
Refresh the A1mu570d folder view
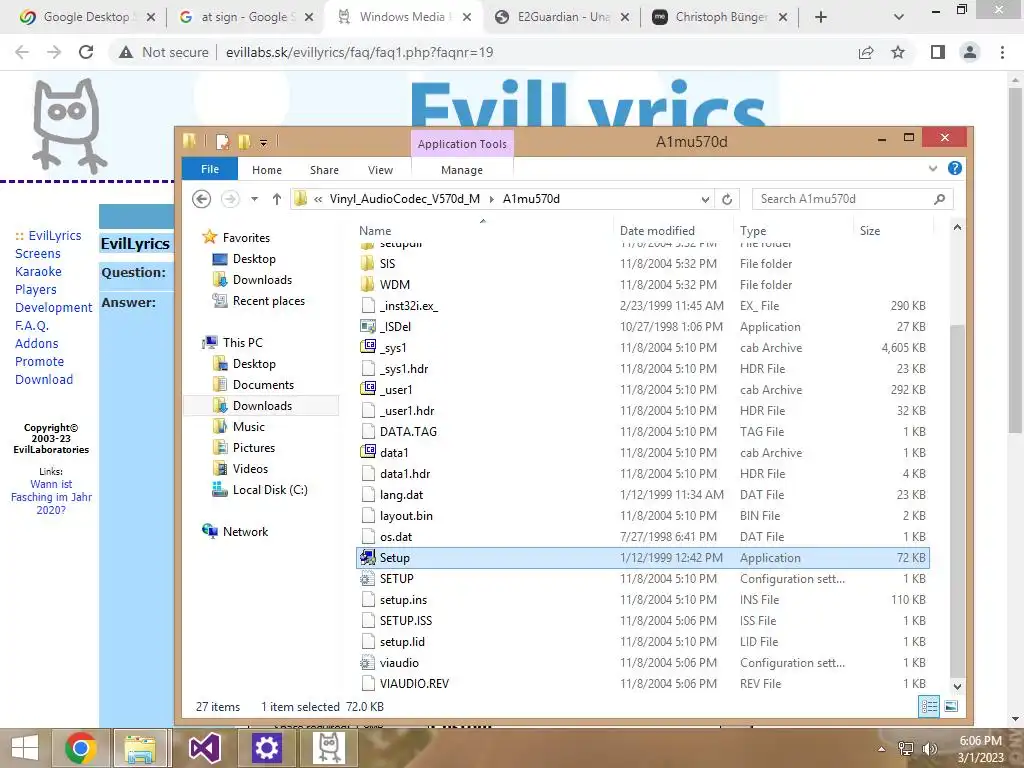(x=727, y=199)
